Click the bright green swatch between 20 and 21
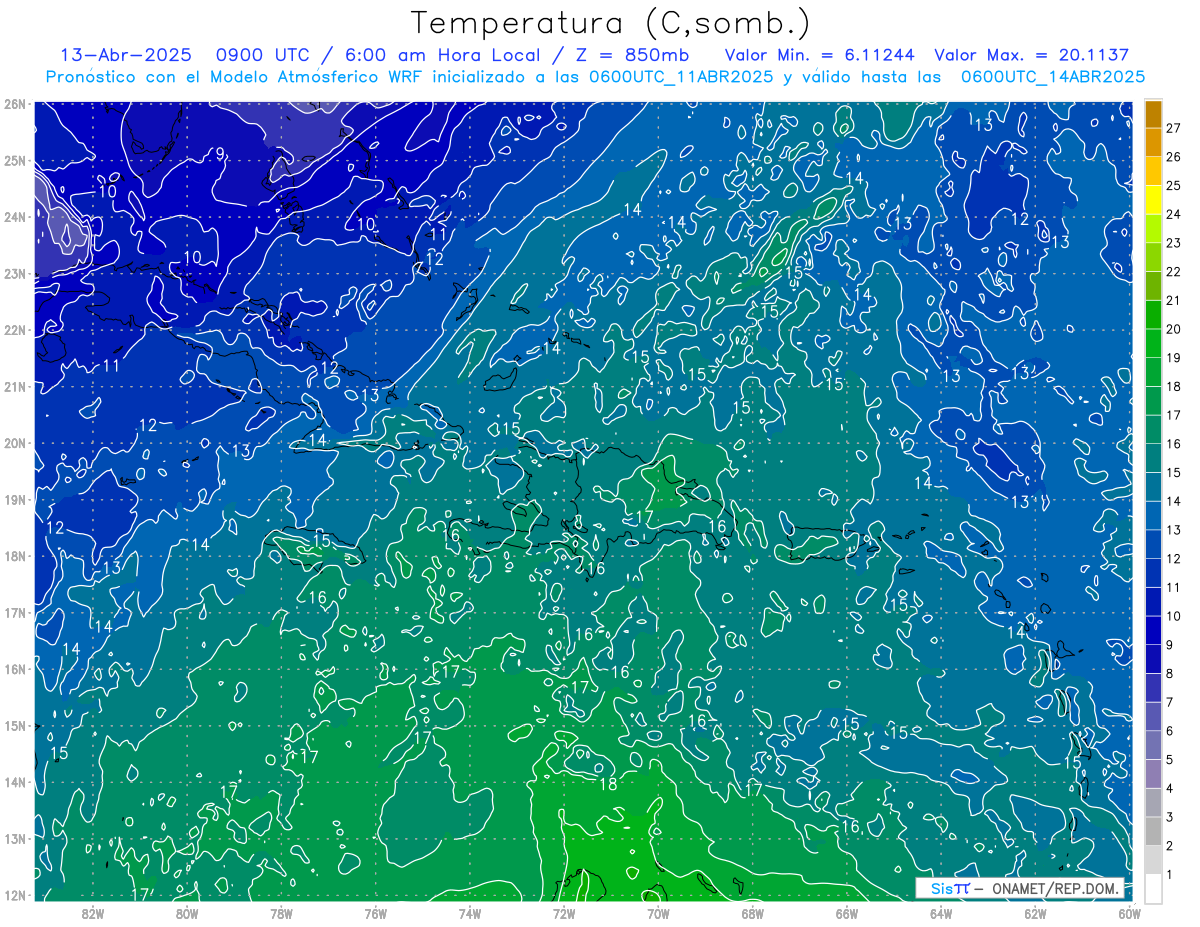The width and height of the screenshot is (1200, 927). click(x=1153, y=315)
